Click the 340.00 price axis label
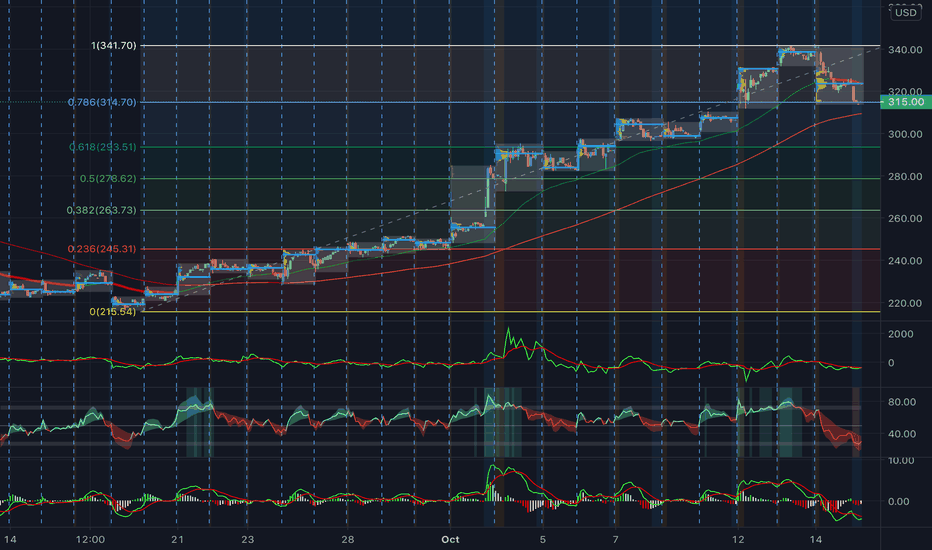This screenshot has height=550, width=932. (905, 50)
